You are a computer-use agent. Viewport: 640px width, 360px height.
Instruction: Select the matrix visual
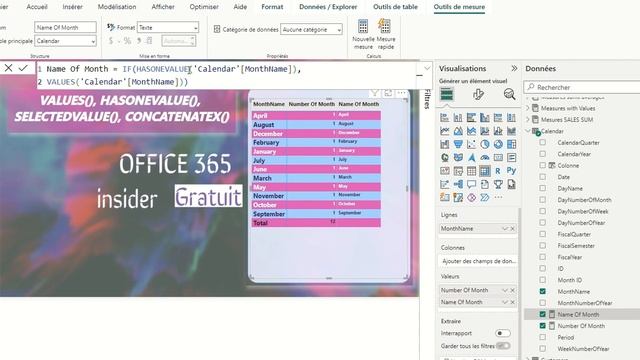point(484,171)
